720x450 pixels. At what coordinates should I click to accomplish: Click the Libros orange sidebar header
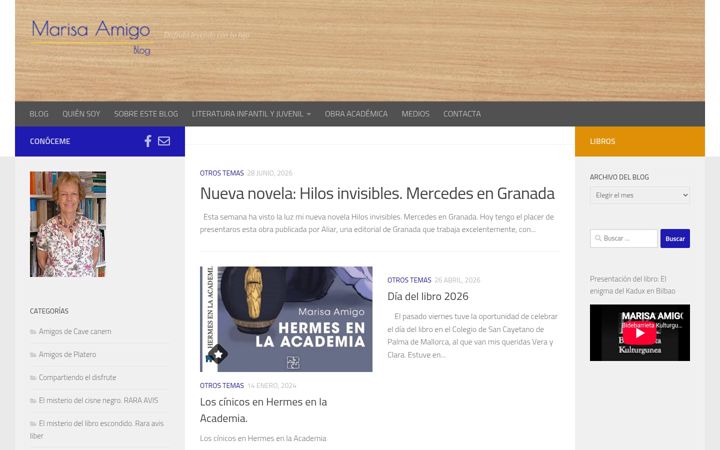(640, 141)
